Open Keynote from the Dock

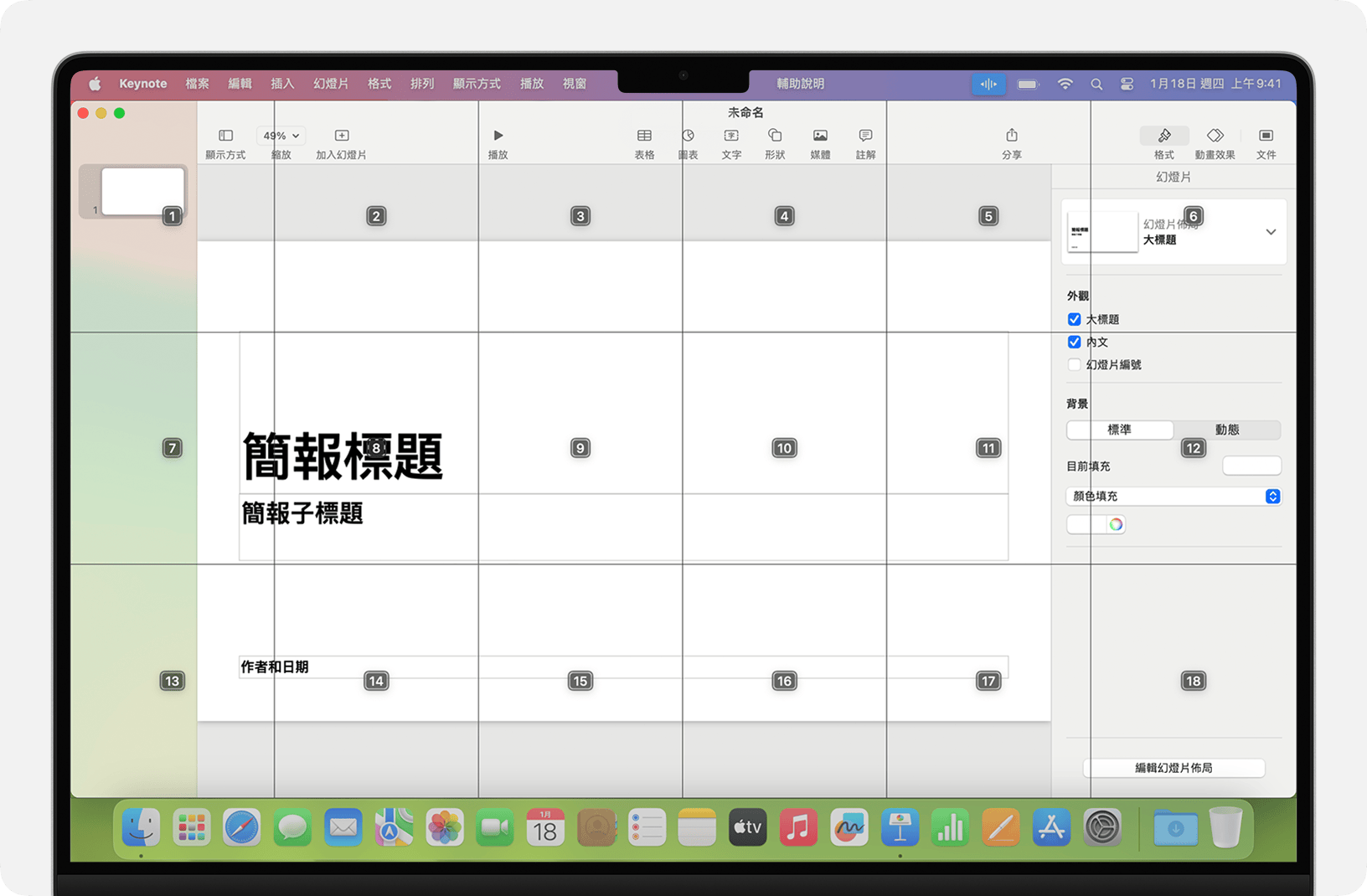(x=900, y=828)
